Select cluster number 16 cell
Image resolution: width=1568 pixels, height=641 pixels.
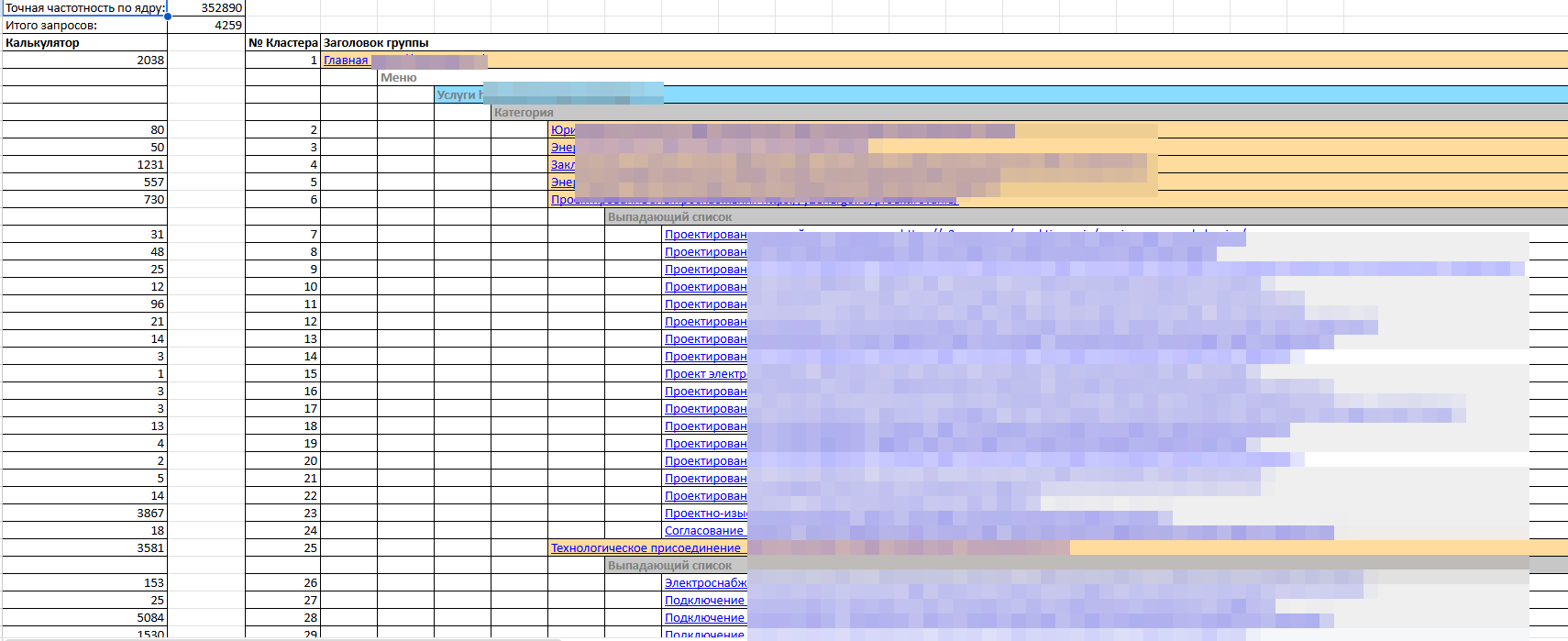point(282,392)
